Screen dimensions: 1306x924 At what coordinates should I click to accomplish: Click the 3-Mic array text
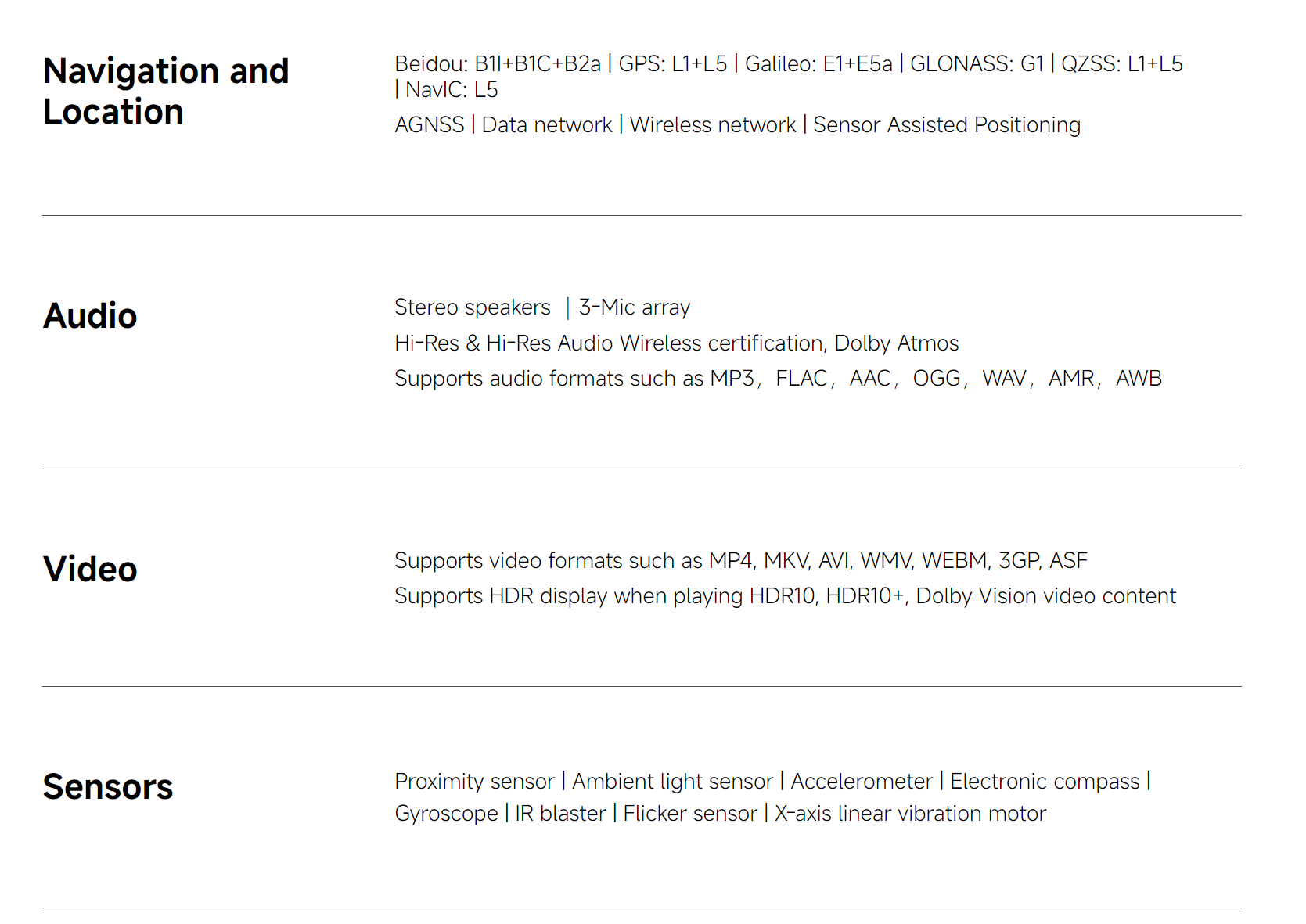(635, 307)
